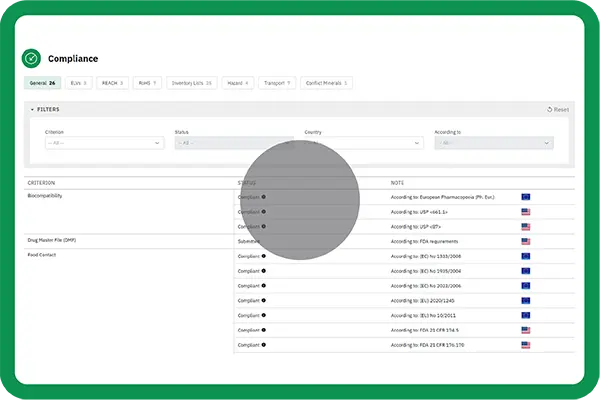Select the General tab
This screenshot has height=400, width=600.
click(x=42, y=83)
